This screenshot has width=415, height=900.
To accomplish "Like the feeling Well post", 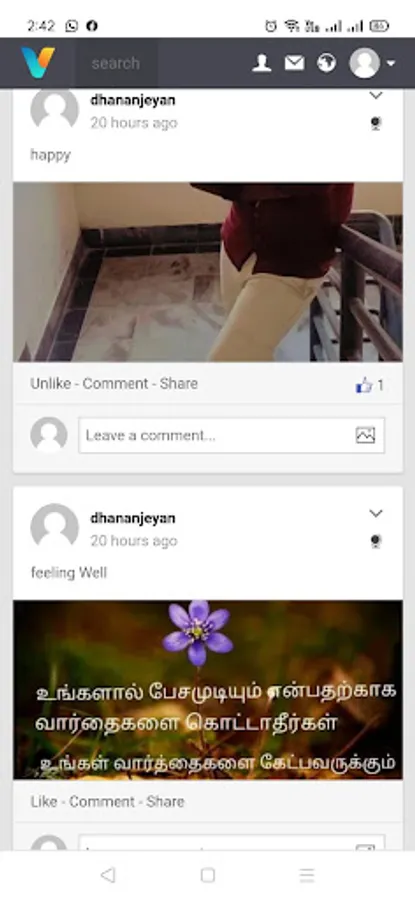I will (x=44, y=801).
